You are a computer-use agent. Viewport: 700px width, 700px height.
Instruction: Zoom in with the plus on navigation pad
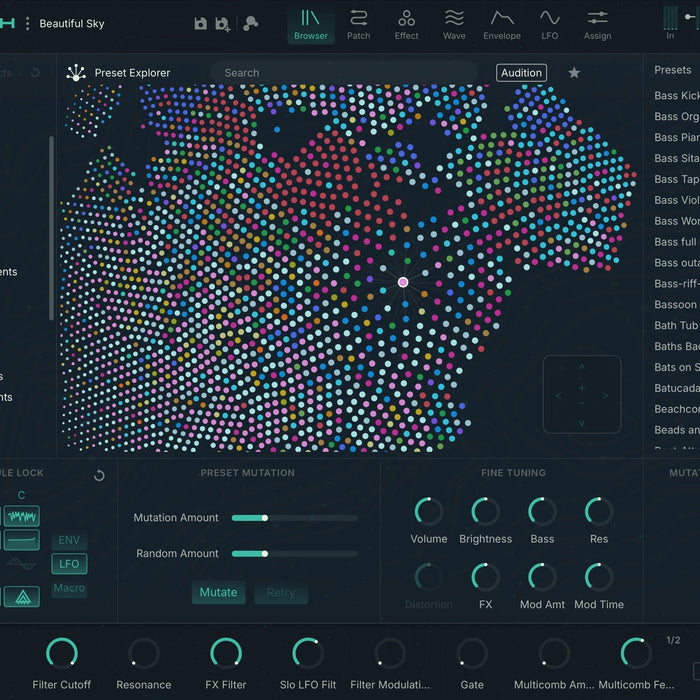582,388
